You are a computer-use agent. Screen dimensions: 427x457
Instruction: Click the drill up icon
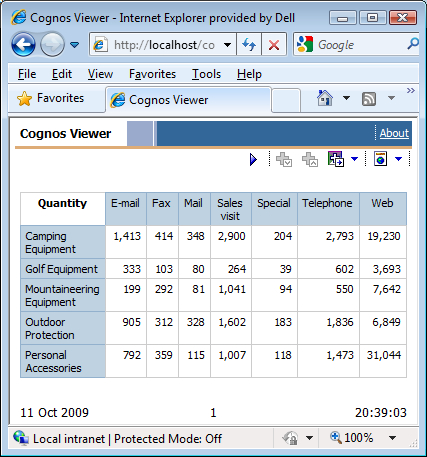tap(310, 159)
